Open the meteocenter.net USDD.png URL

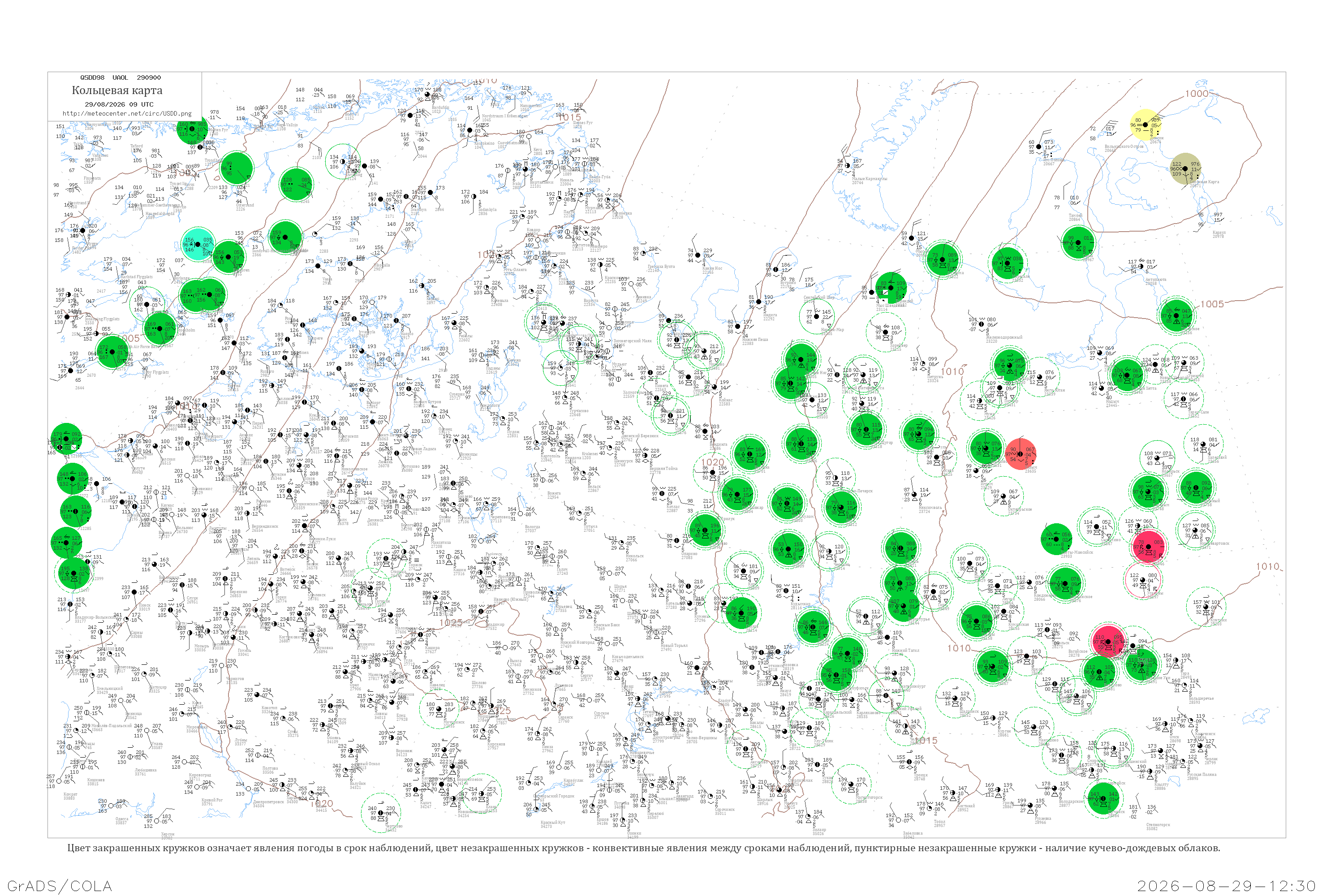pos(127,113)
